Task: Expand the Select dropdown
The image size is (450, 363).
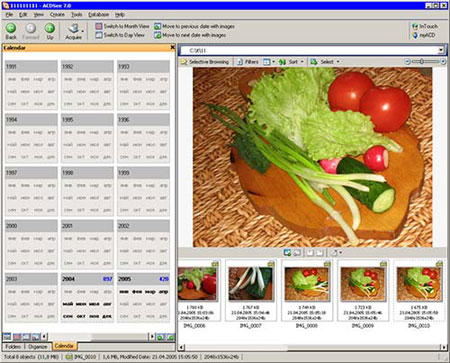Action: click(325, 62)
